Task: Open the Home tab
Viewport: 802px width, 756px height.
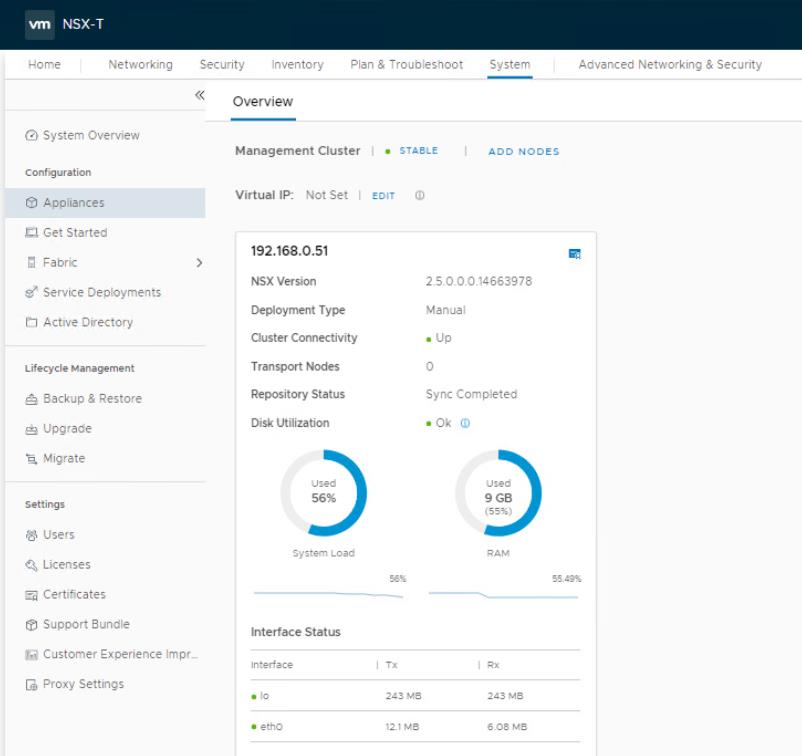Action: point(44,64)
